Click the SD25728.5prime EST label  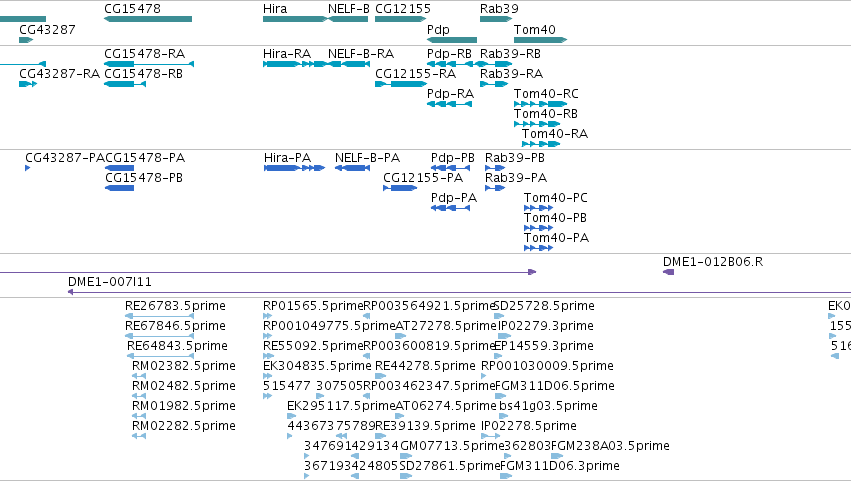pyautogui.click(x=544, y=306)
